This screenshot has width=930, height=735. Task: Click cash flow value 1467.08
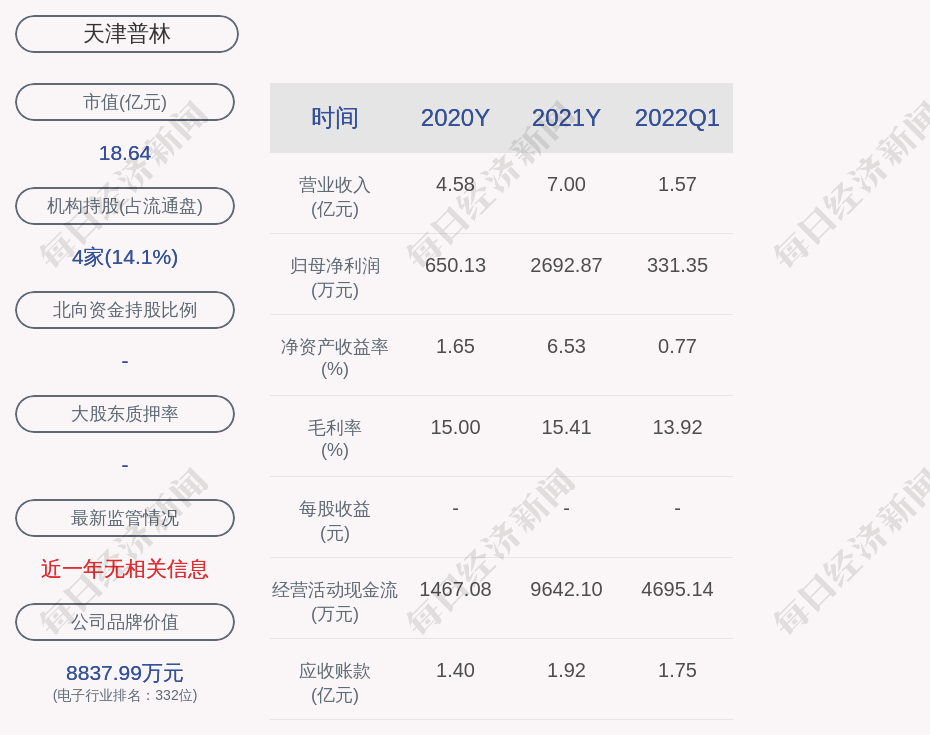(456, 589)
